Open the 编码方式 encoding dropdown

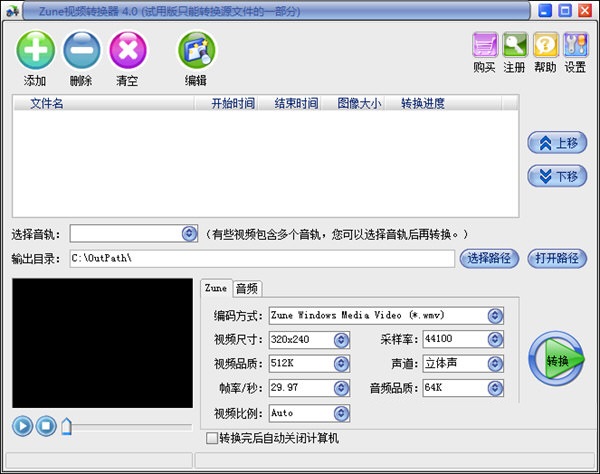click(x=495, y=316)
